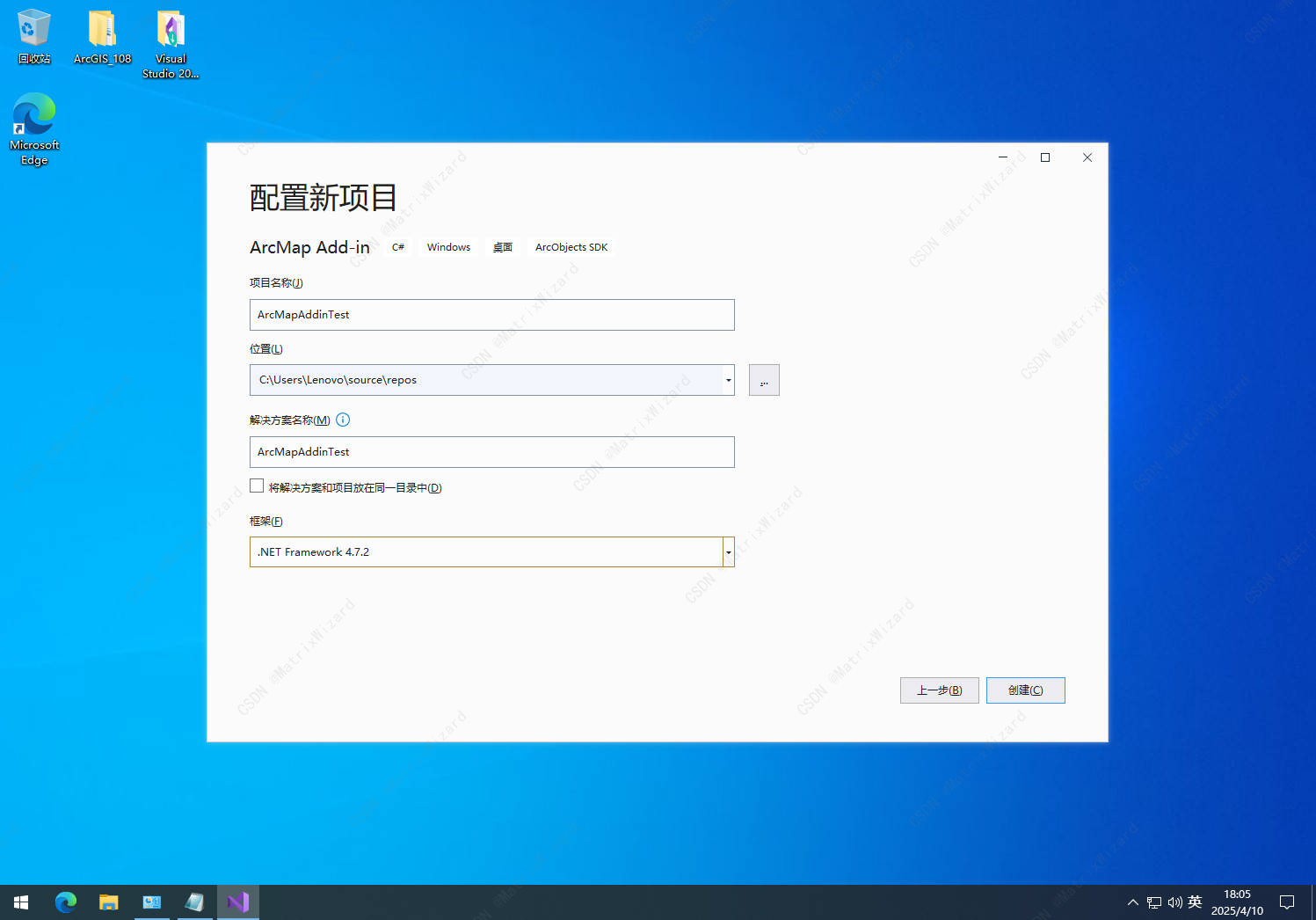The image size is (1316, 920).
Task: Open network status tray icon
Action: pyautogui.click(x=1154, y=902)
